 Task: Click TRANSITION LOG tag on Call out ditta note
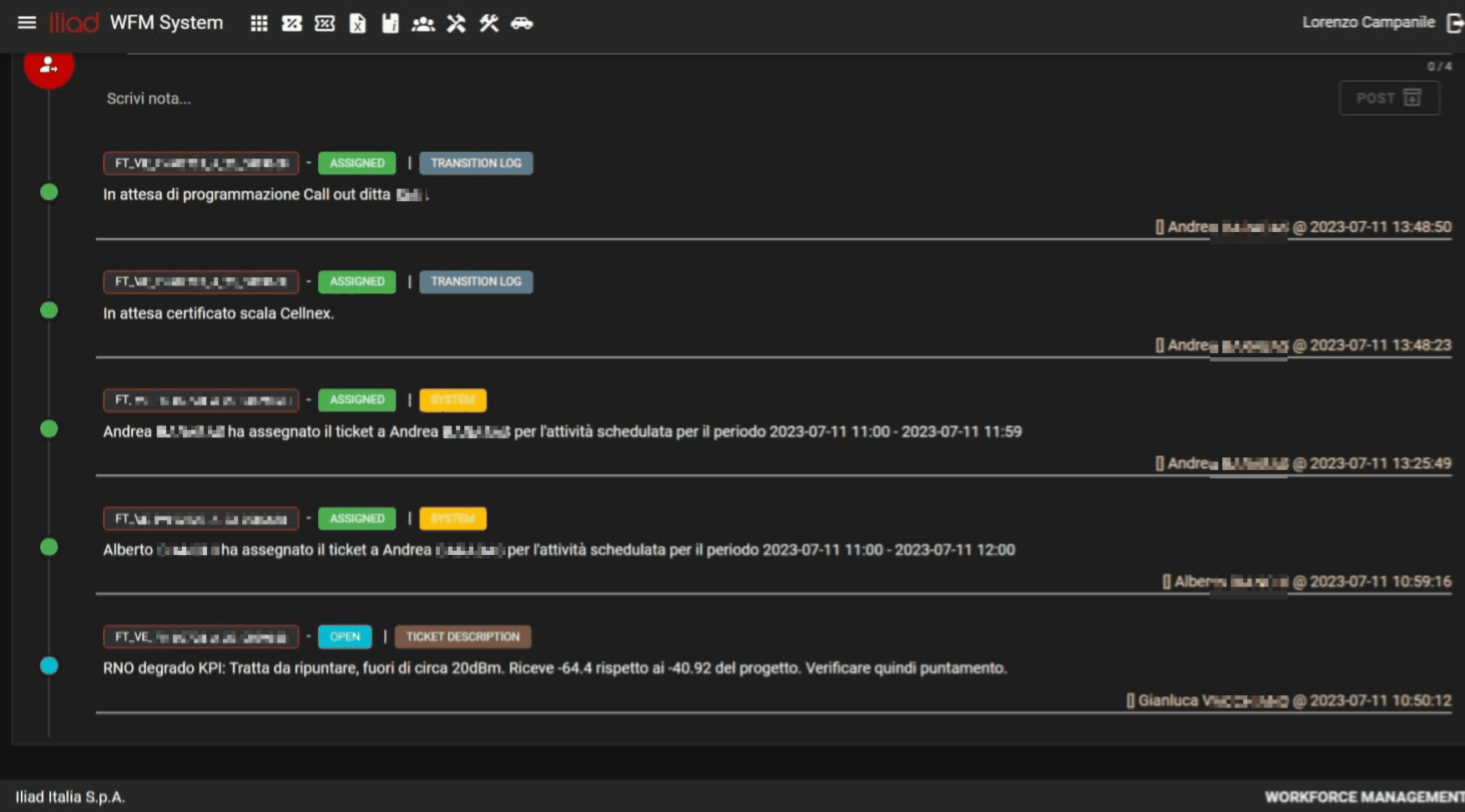[476, 163]
